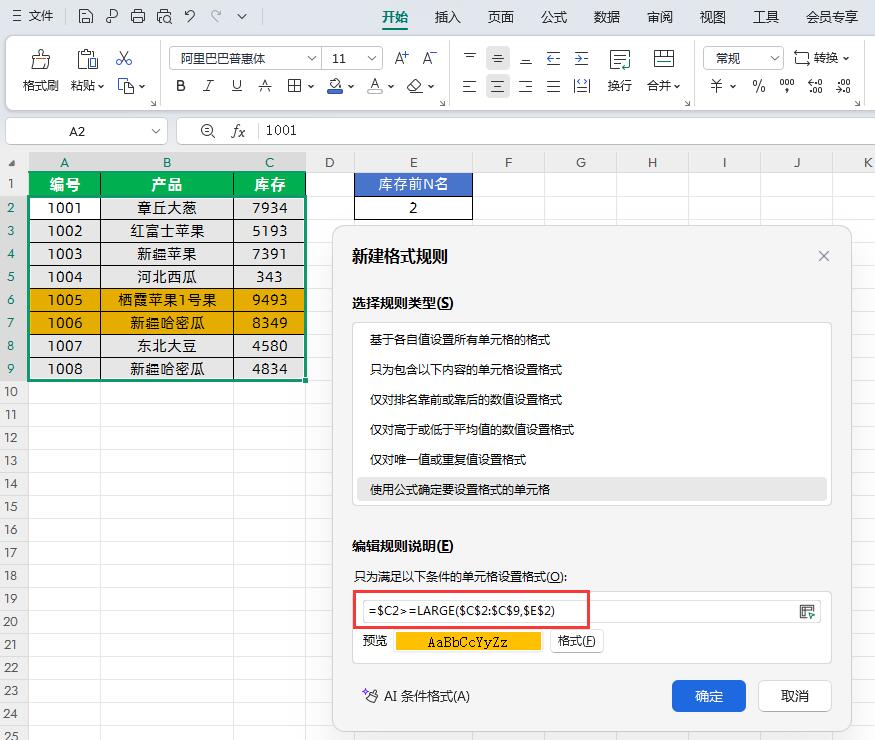Apply thousands separator format
Image resolution: width=875 pixels, height=740 pixels.
click(787, 86)
